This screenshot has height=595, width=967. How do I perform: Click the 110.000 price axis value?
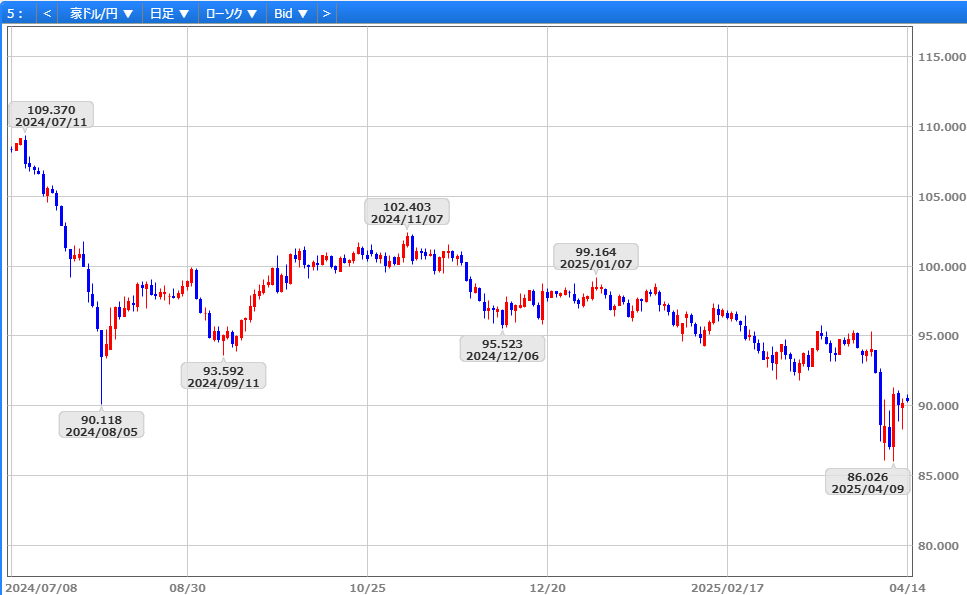942,127
